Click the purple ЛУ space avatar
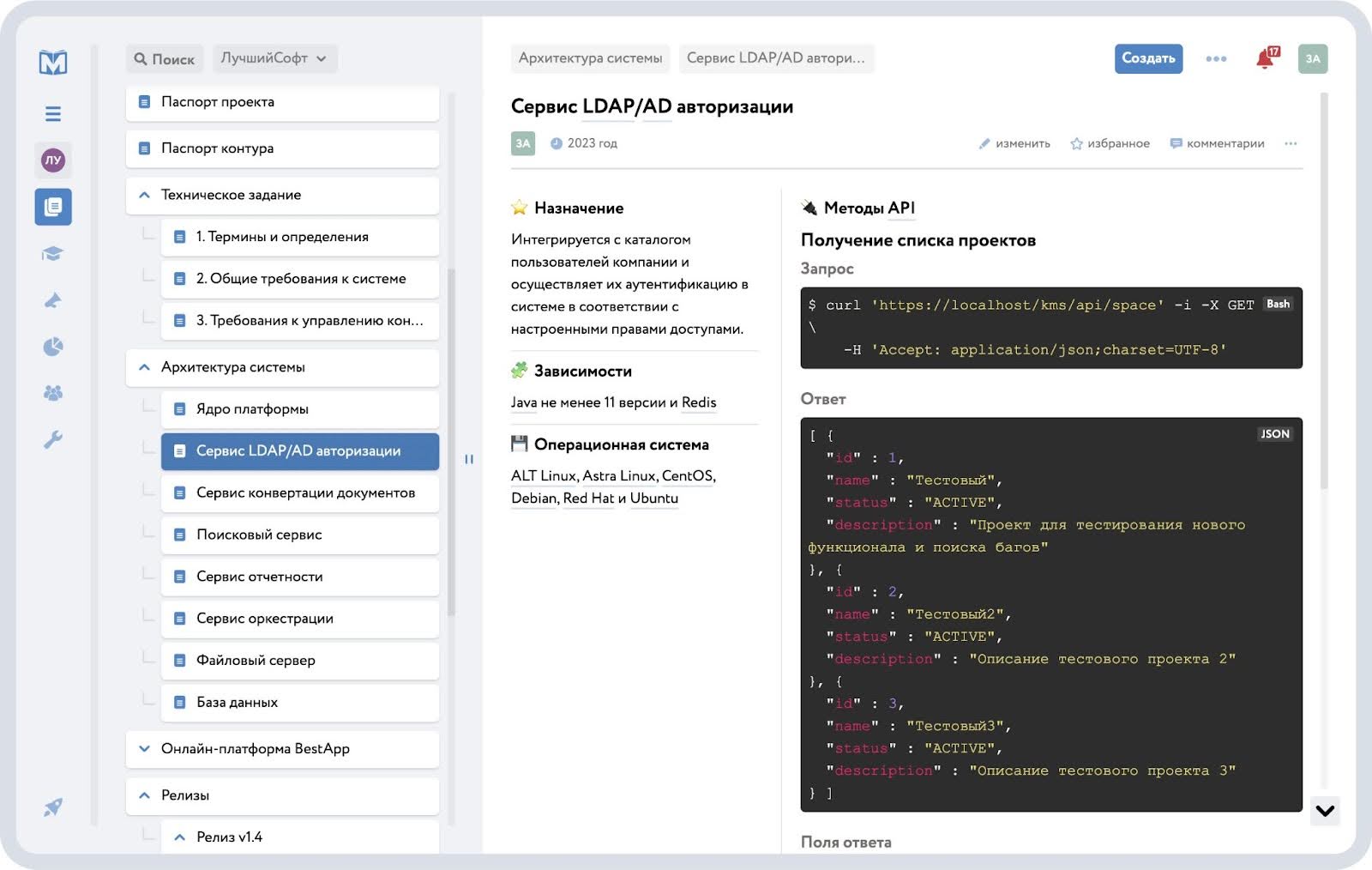The width and height of the screenshot is (1372, 870). point(53,160)
